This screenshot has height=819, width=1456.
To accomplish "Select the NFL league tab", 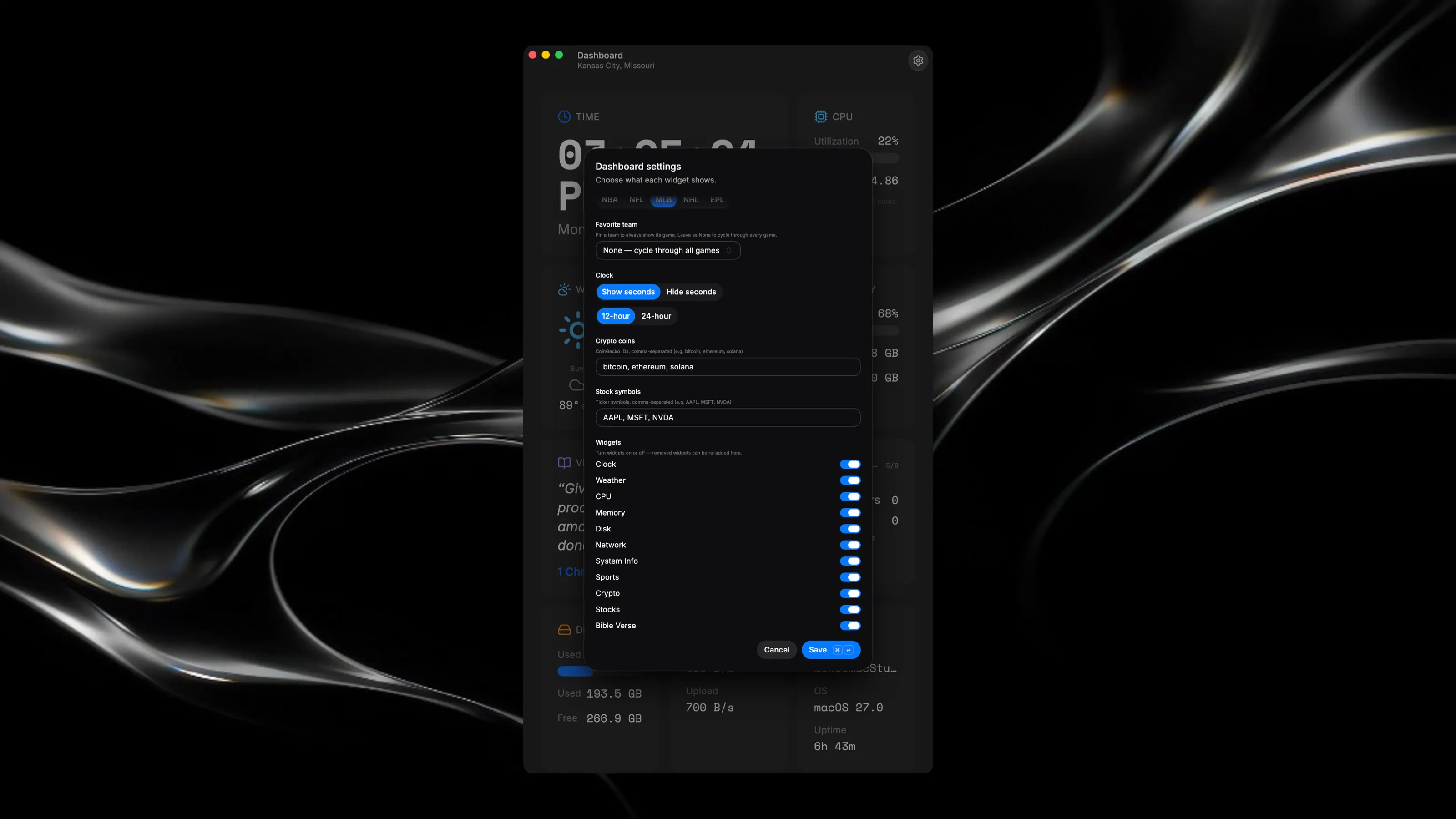I will click(x=637, y=200).
